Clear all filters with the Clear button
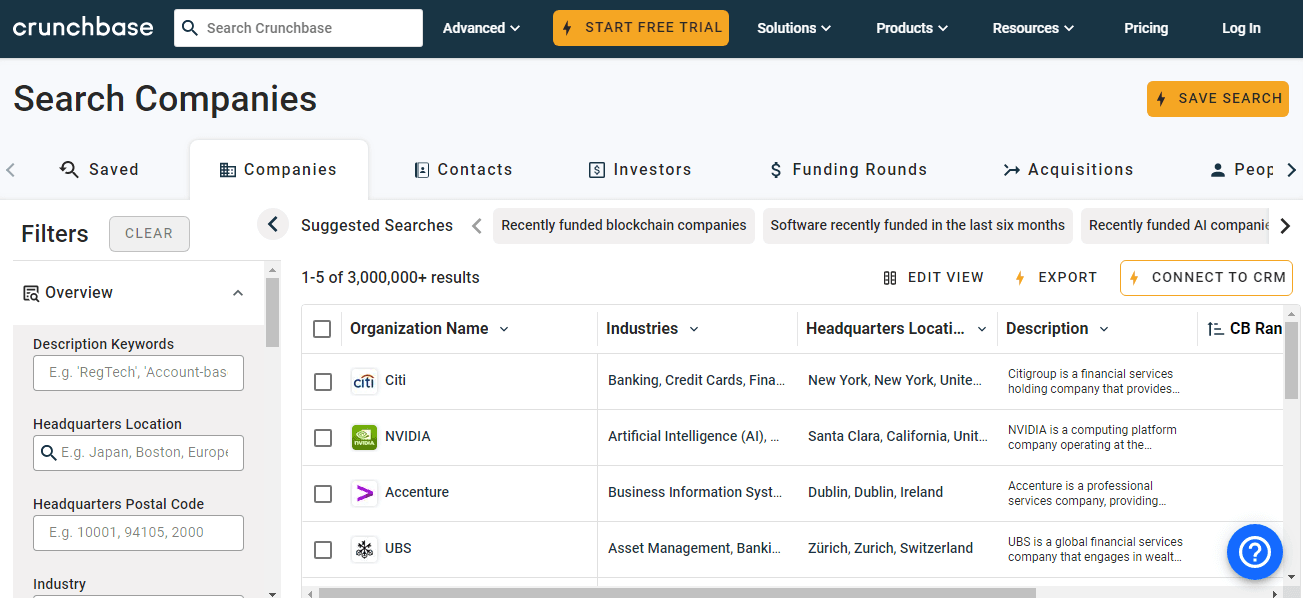Screen dimensions: 1303x598 tap(149, 233)
